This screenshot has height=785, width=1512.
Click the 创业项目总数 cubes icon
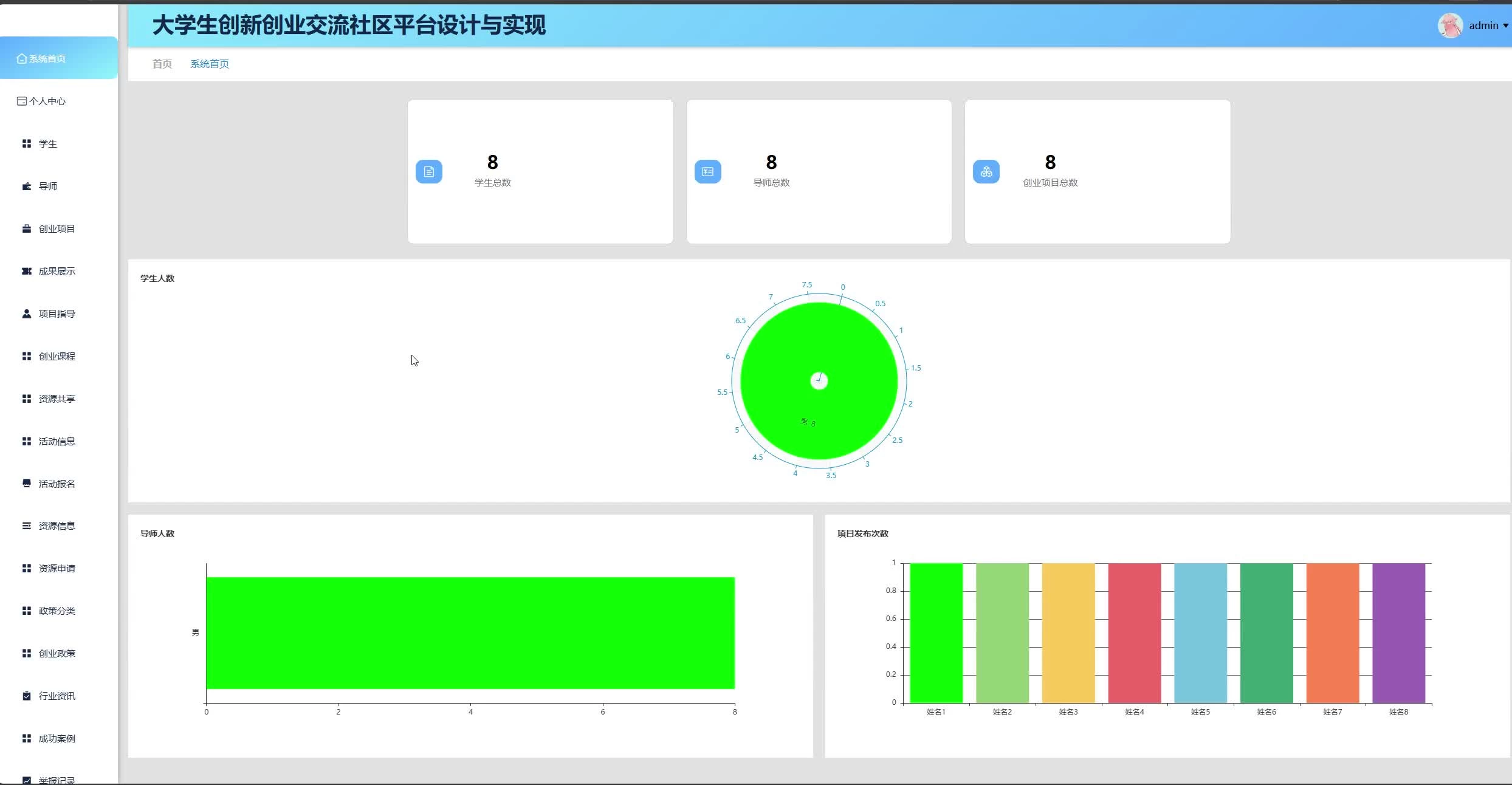986,172
